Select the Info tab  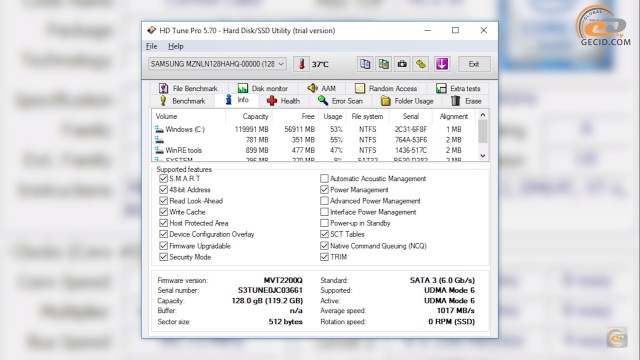pos(237,100)
